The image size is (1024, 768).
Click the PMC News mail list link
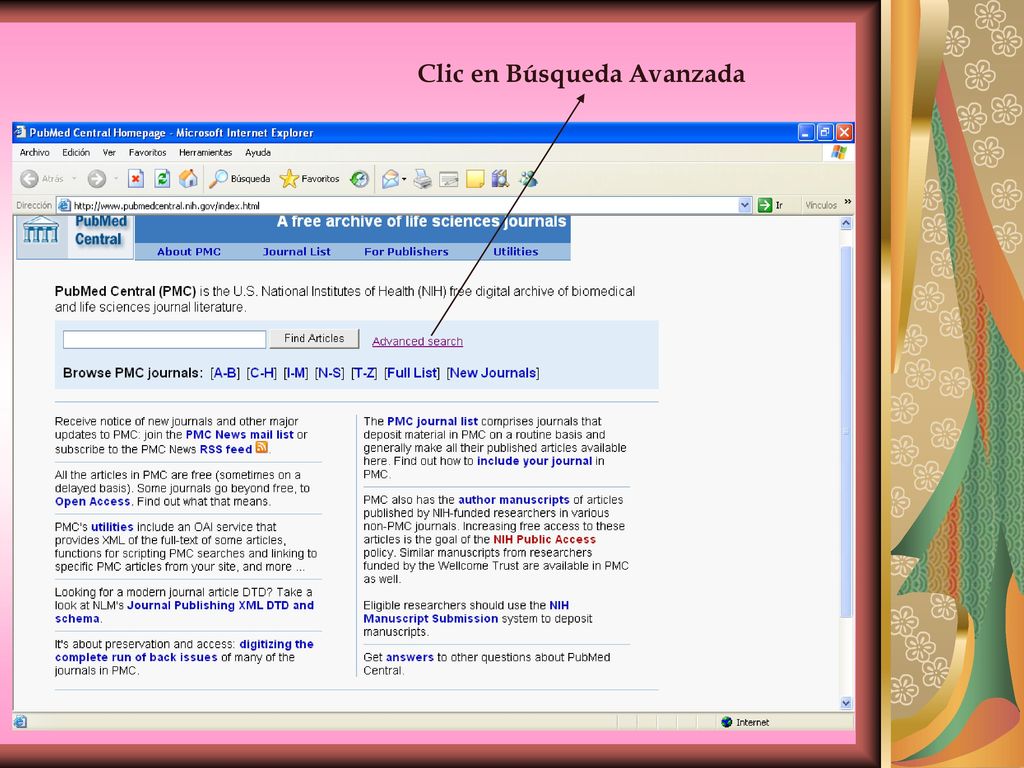click(x=240, y=435)
